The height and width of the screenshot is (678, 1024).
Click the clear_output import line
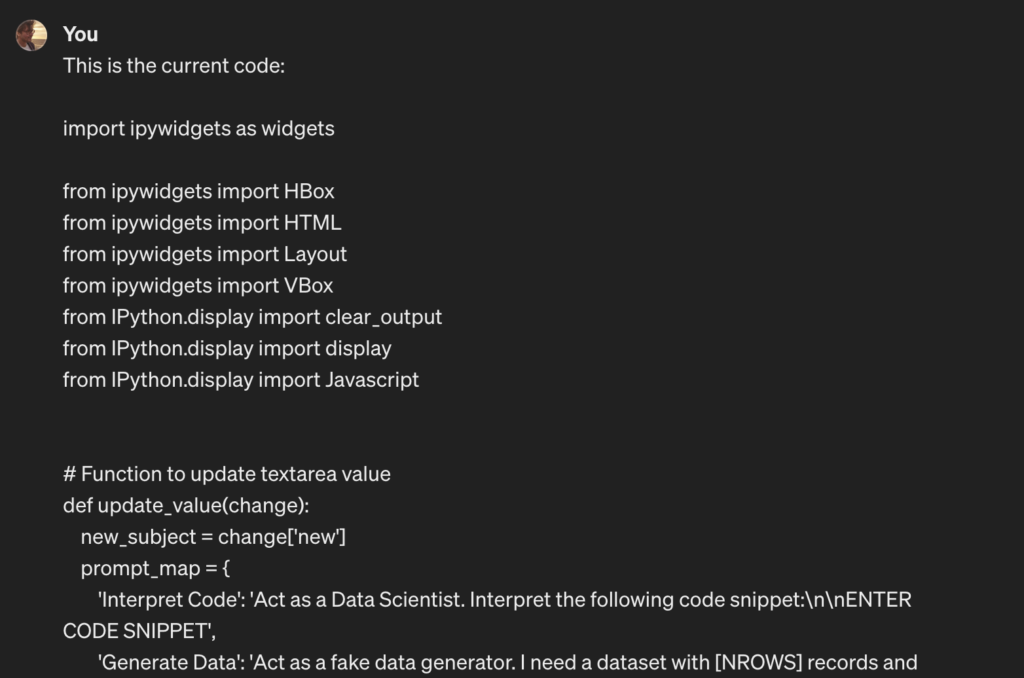tap(252, 317)
